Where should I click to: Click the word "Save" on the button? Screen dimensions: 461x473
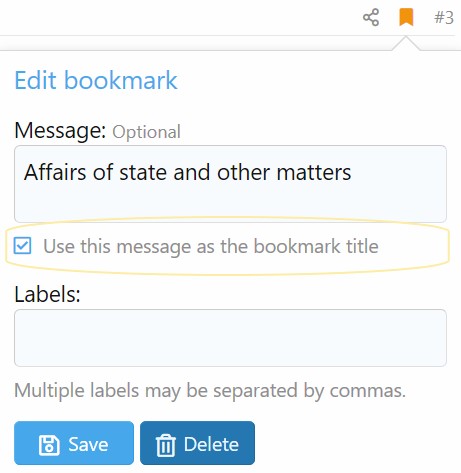88,444
